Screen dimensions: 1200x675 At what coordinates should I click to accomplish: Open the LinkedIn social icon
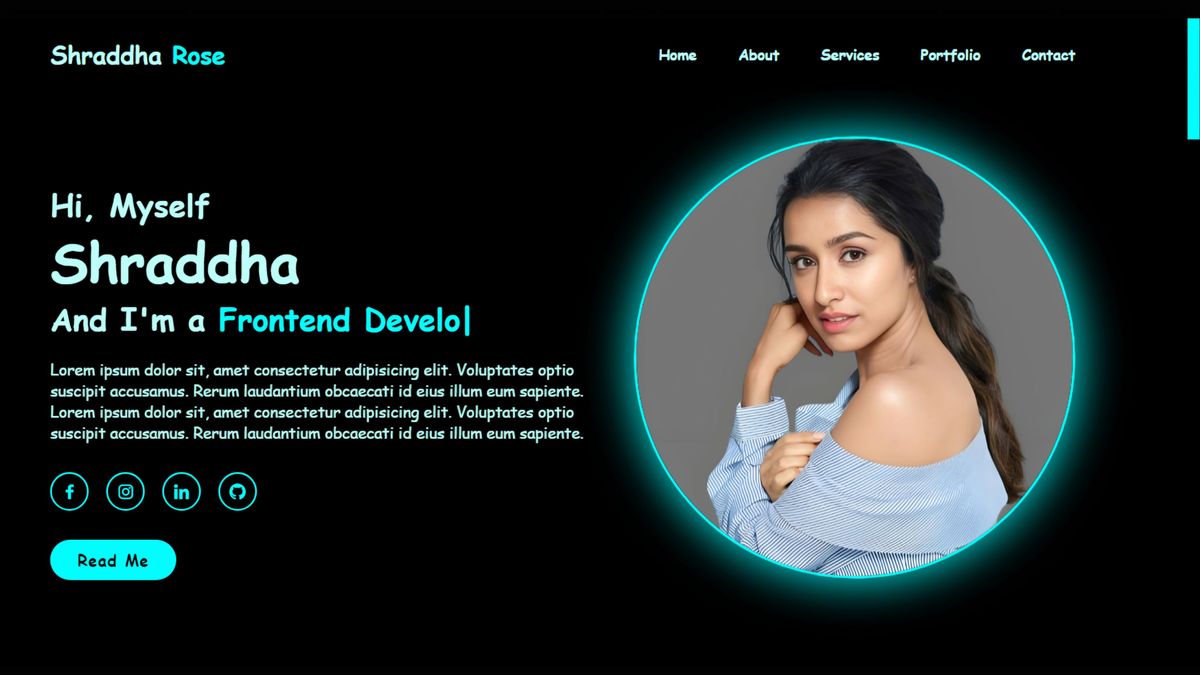click(x=181, y=491)
